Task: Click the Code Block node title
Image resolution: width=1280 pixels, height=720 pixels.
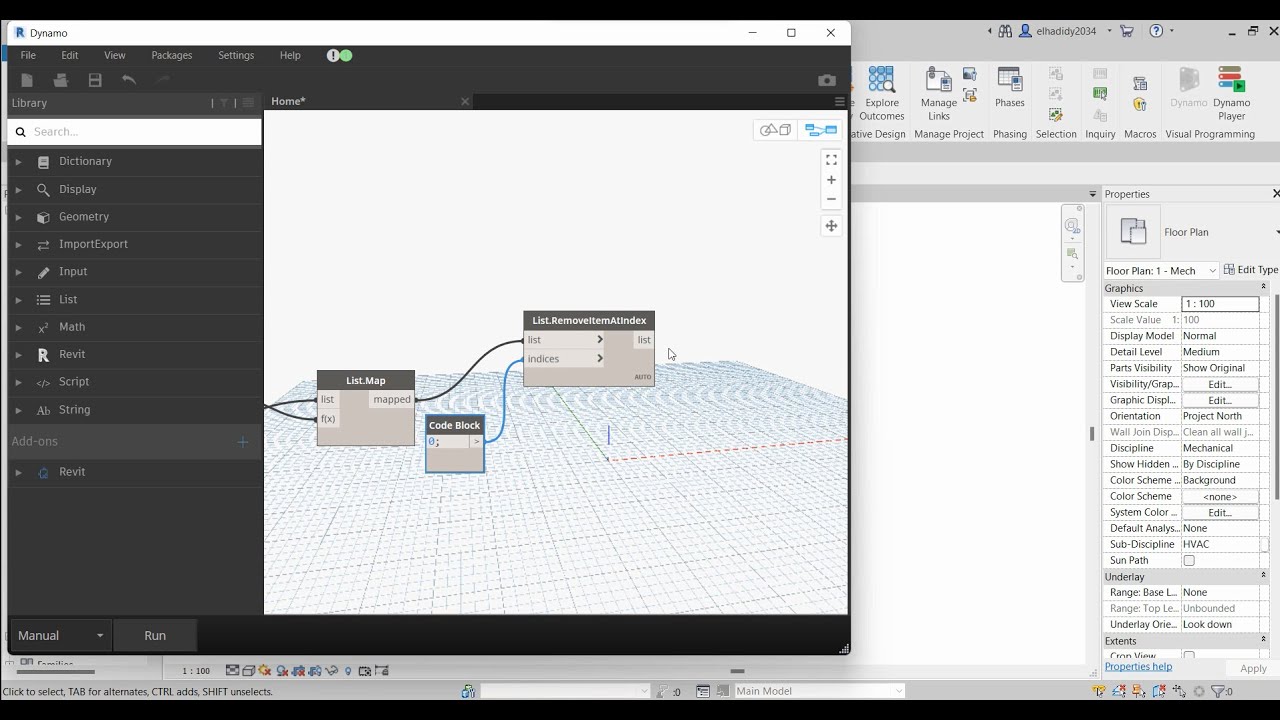Action: click(x=455, y=426)
